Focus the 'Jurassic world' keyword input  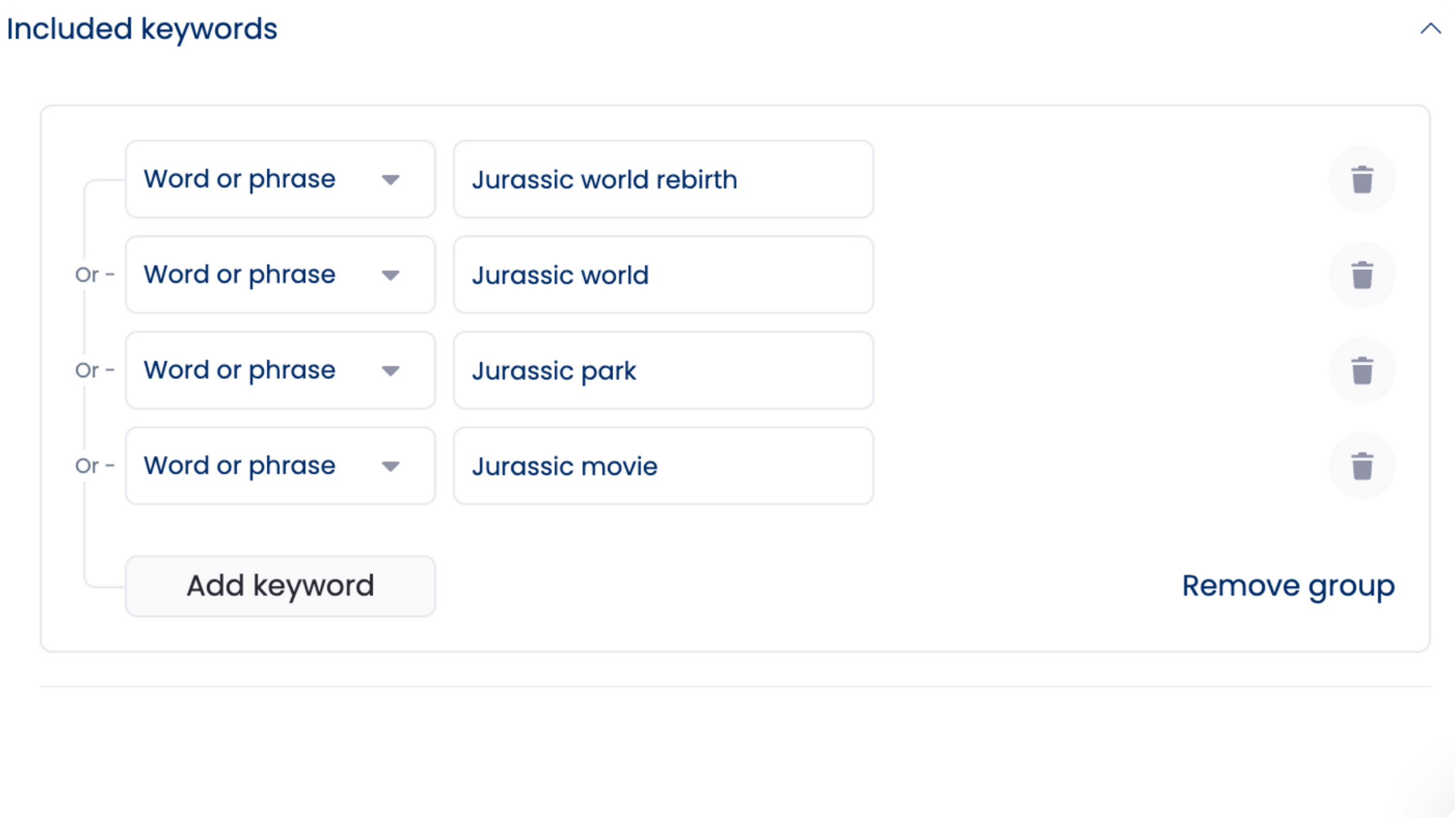pos(663,275)
